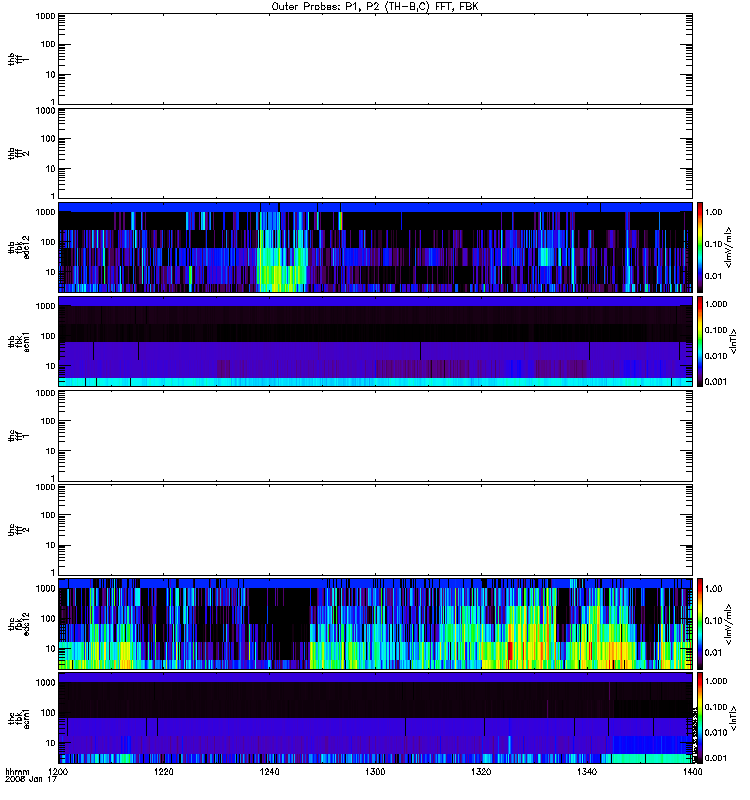Click '0.100' on the thc scm1 color scale
Screen dimensions: 750x800
point(716,707)
